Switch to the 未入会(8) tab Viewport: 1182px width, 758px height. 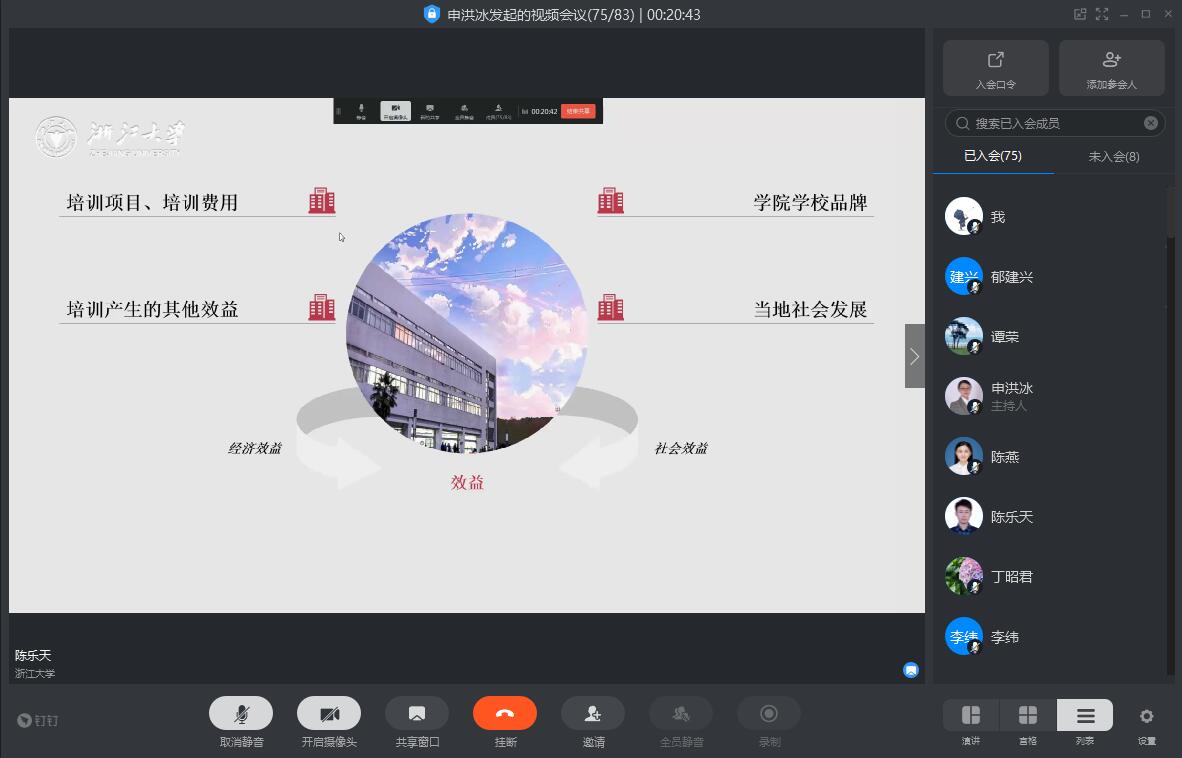click(1113, 156)
